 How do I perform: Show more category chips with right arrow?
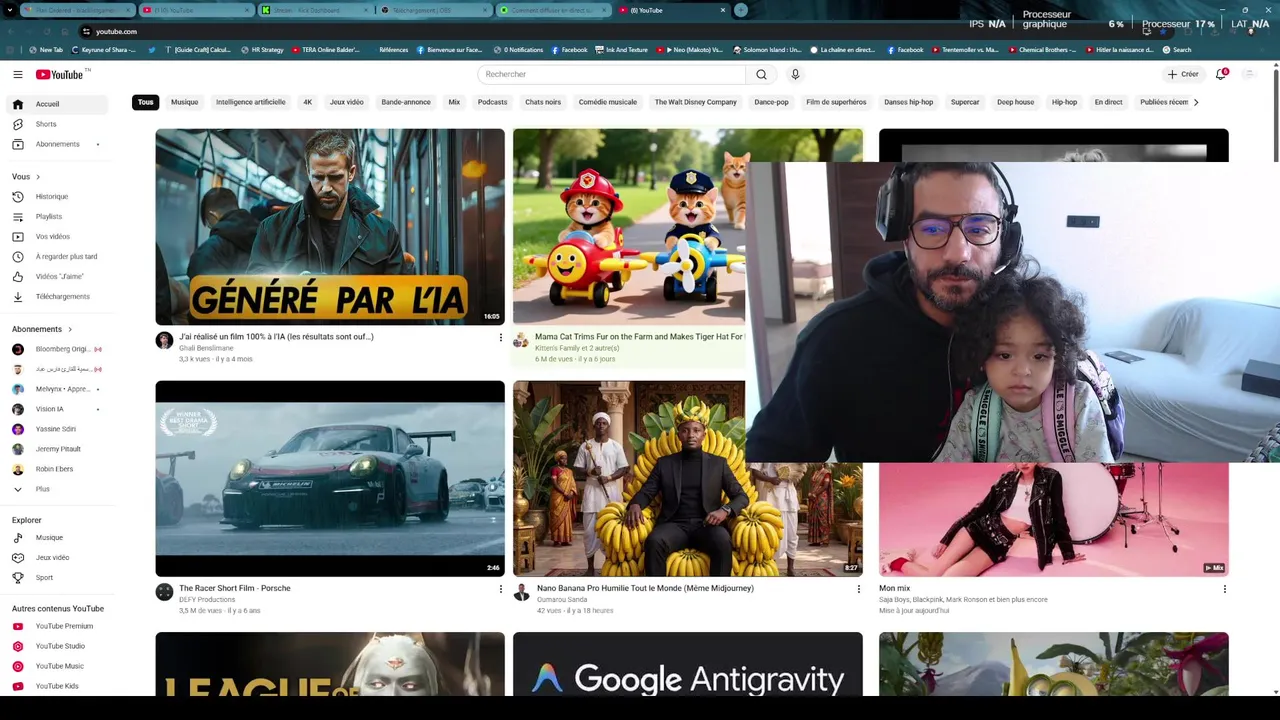tap(1195, 102)
